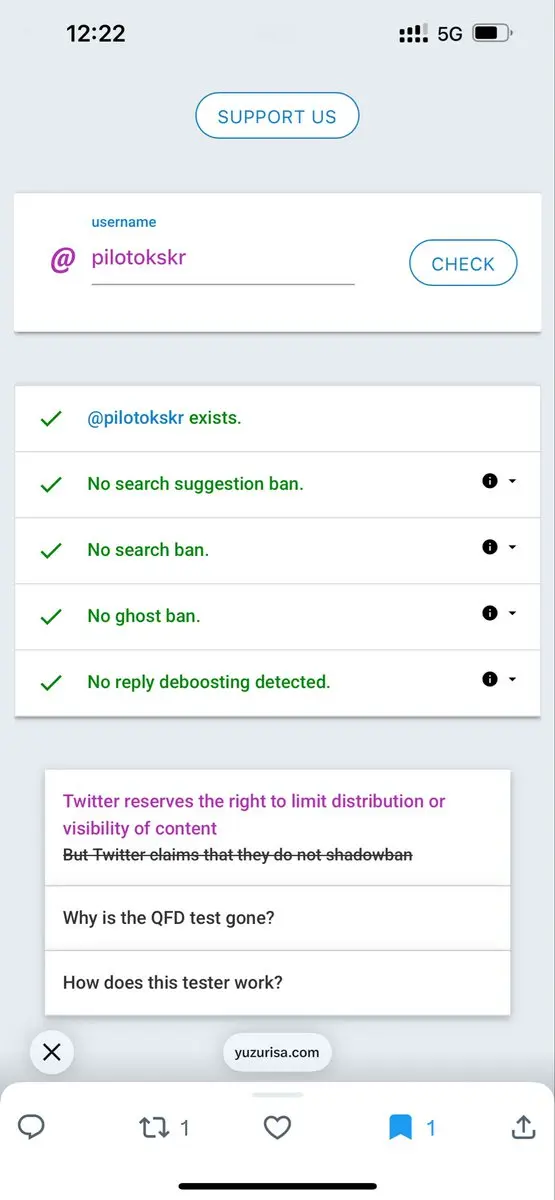Follow the @pilotokskr profile link
The image size is (555, 1200).
(x=136, y=418)
